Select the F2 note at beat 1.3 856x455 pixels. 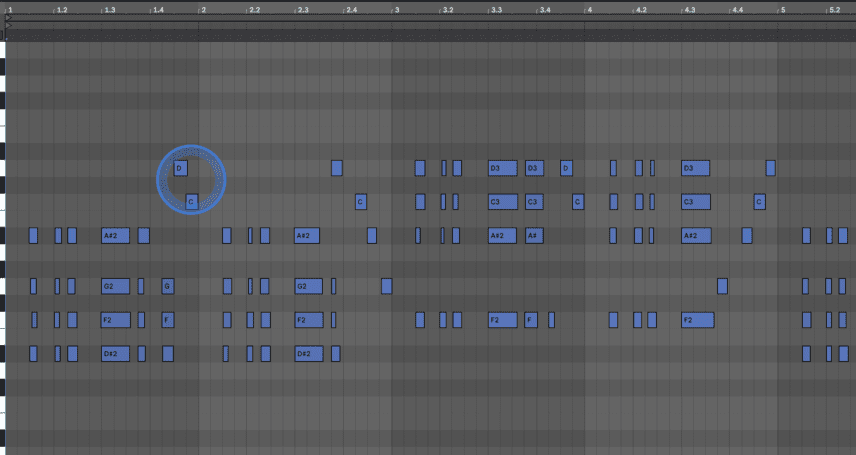(x=115, y=320)
